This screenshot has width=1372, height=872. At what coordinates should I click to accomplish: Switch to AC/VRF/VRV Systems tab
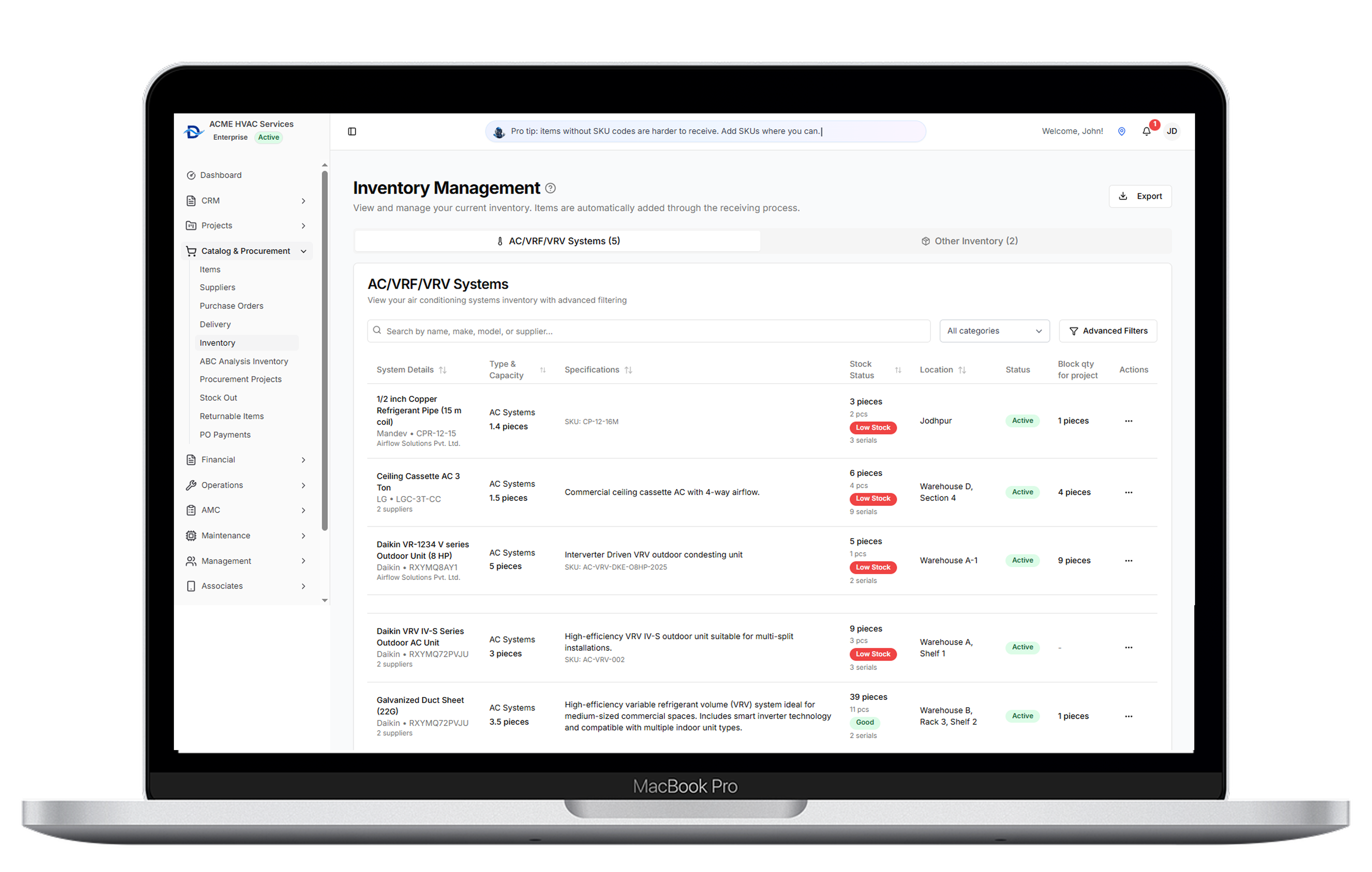point(557,241)
